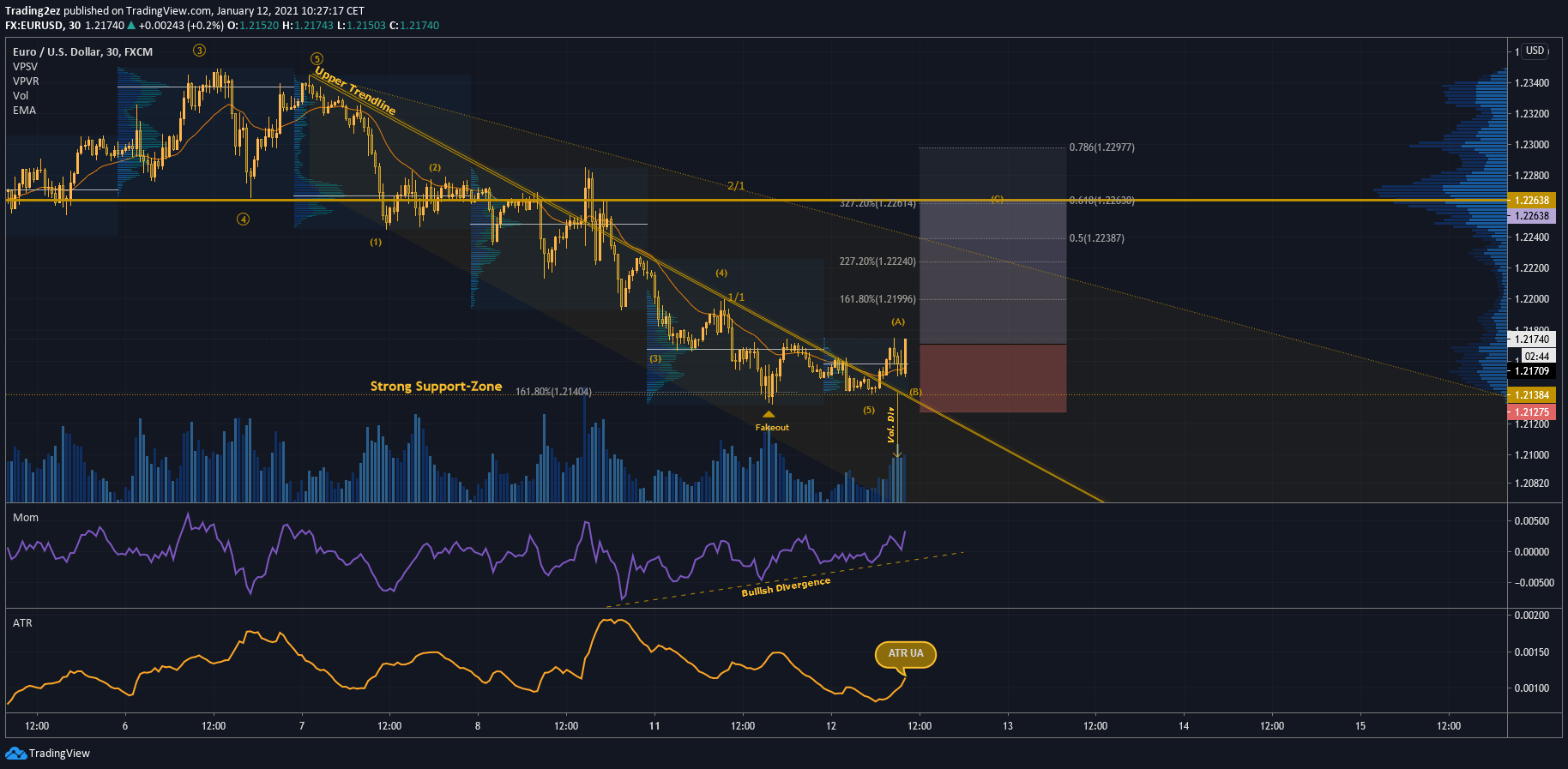This screenshot has width=1568, height=769.
Task: Click the 0.00100 ATR axis value
Action: [1532, 688]
